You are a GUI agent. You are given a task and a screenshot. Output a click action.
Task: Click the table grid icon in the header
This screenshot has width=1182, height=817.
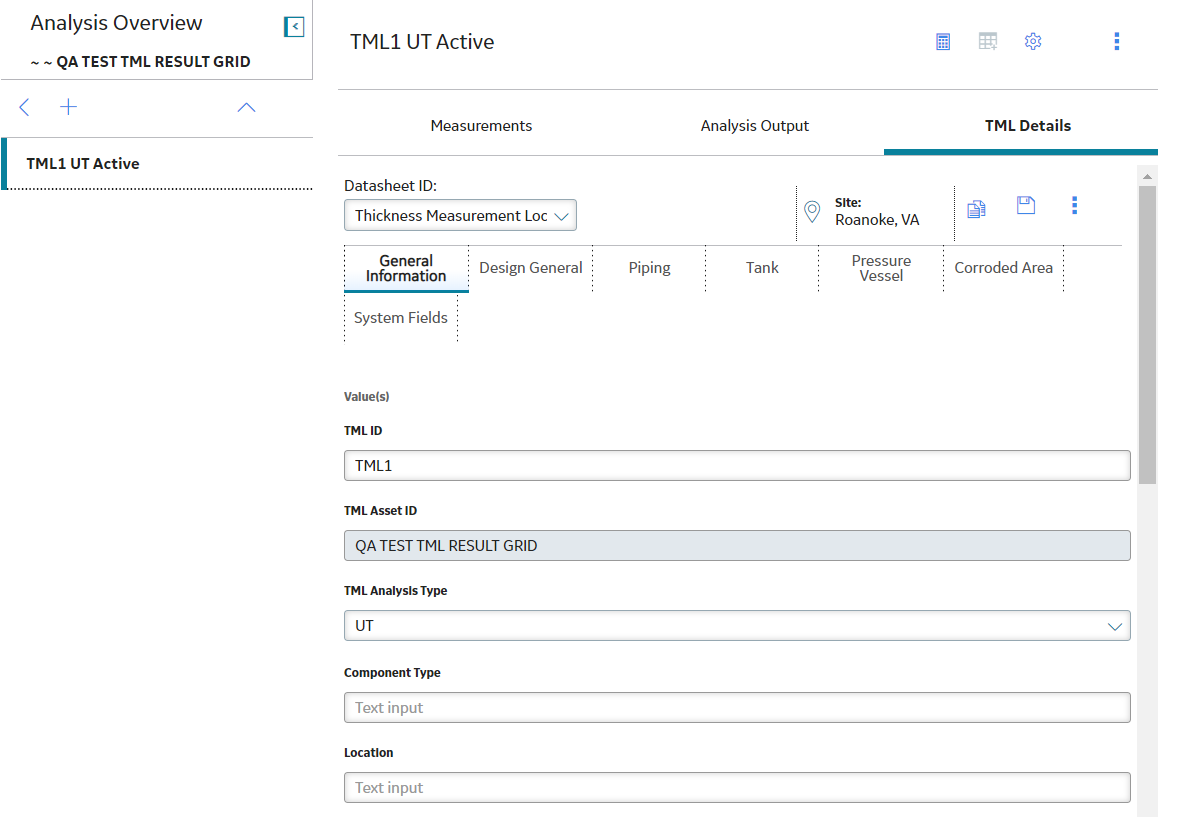click(988, 41)
